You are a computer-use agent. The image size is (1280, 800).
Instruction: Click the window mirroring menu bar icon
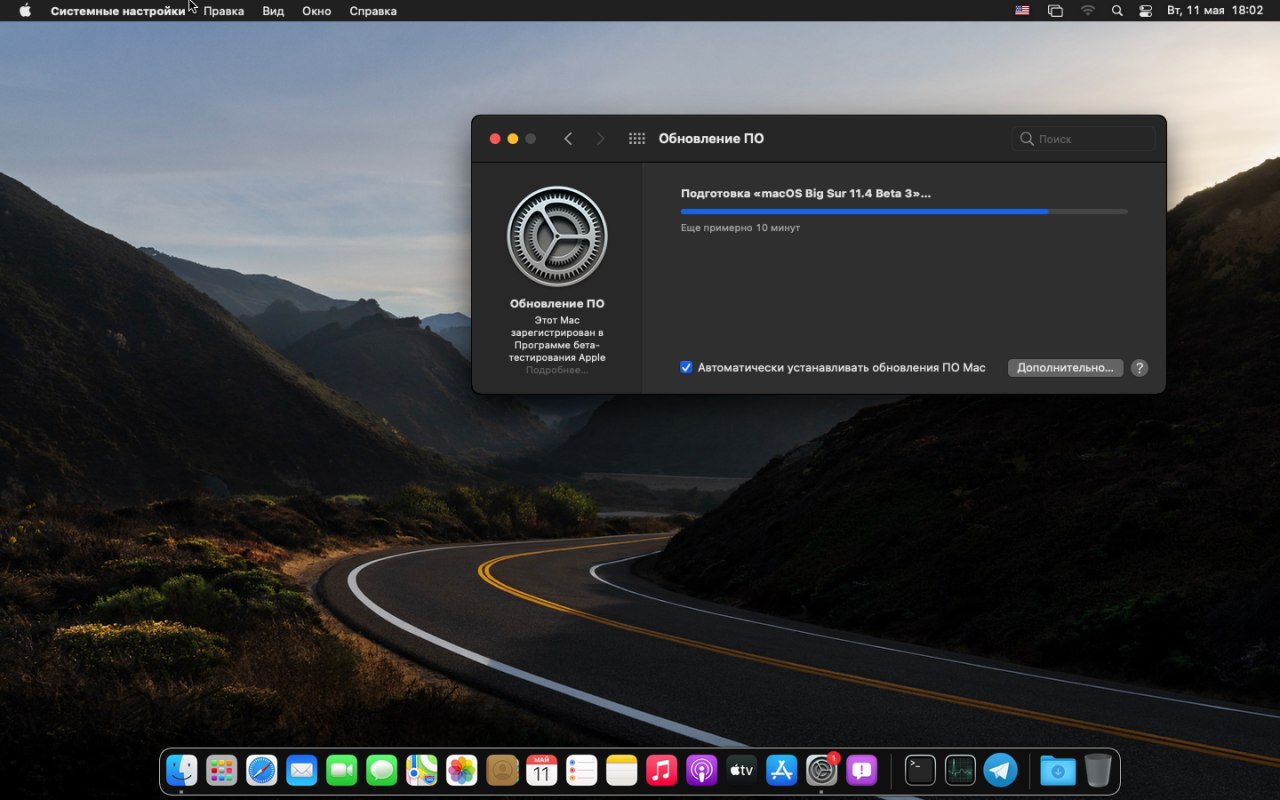(1055, 11)
